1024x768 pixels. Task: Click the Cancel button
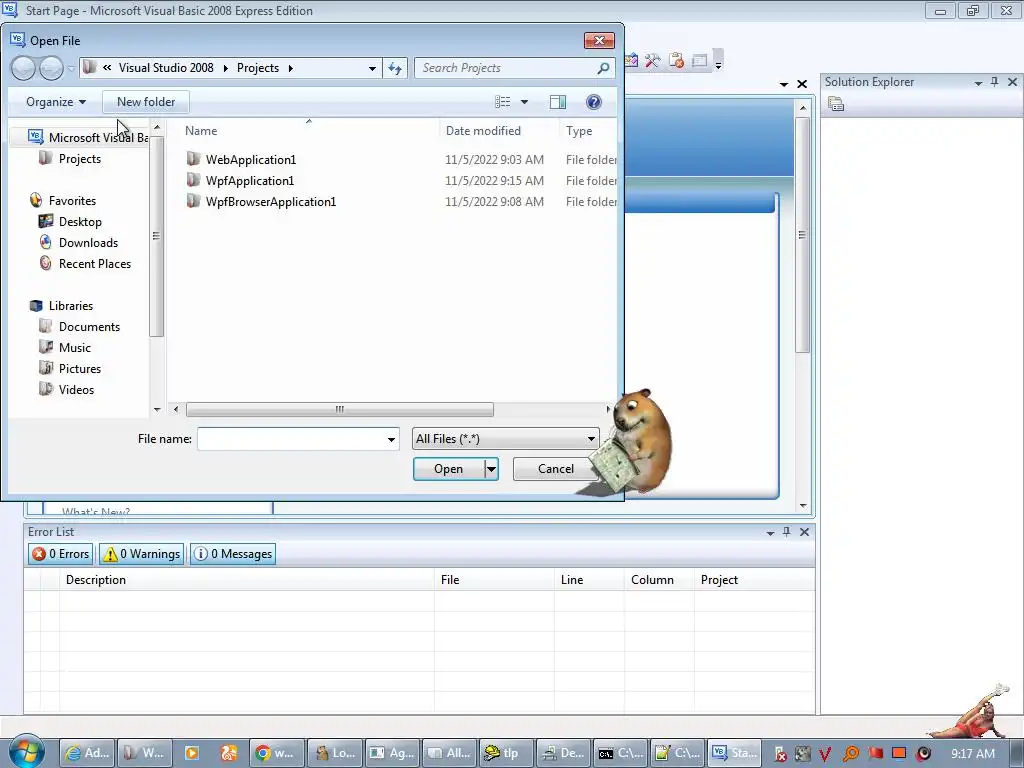pos(556,469)
